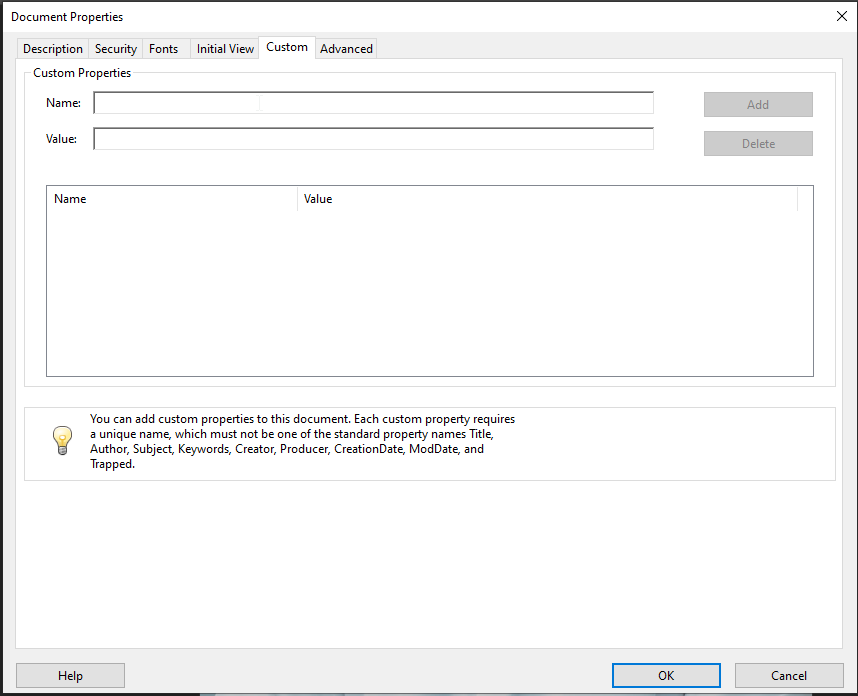Open the Security tab
The image size is (858, 696).
tap(116, 49)
